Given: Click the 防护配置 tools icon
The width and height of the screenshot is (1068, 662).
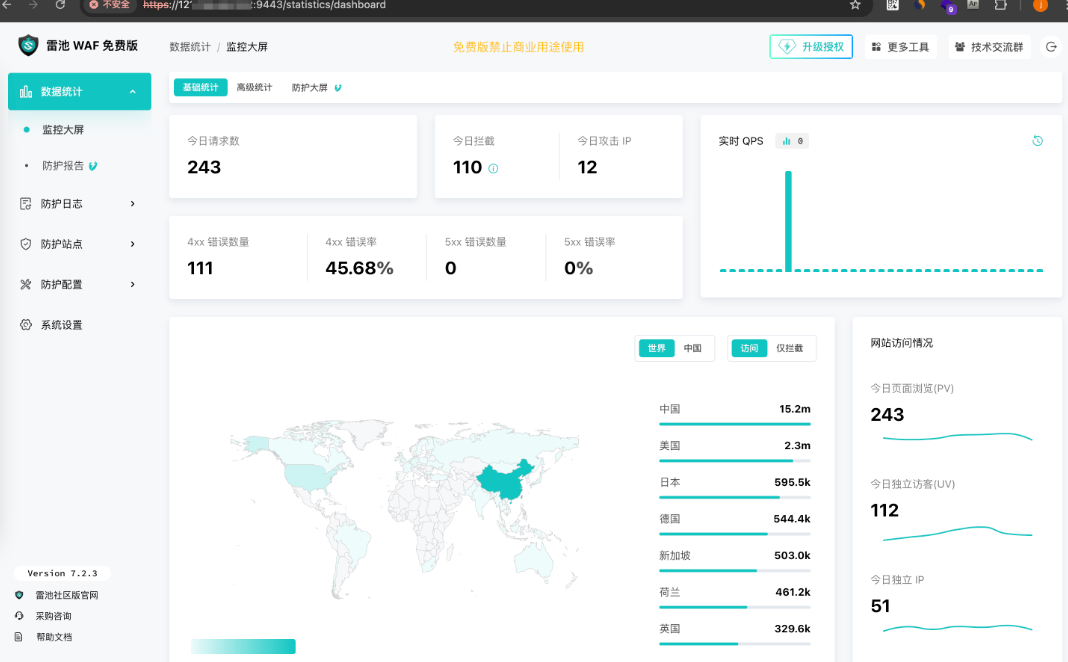Looking at the screenshot, I should (26, 284).
